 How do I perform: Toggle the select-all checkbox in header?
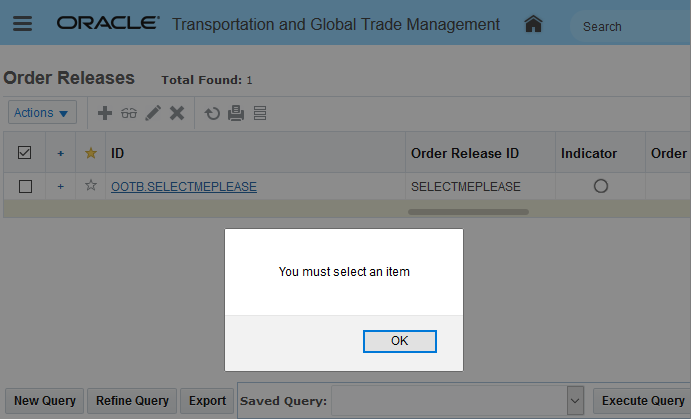coord(25,153)
